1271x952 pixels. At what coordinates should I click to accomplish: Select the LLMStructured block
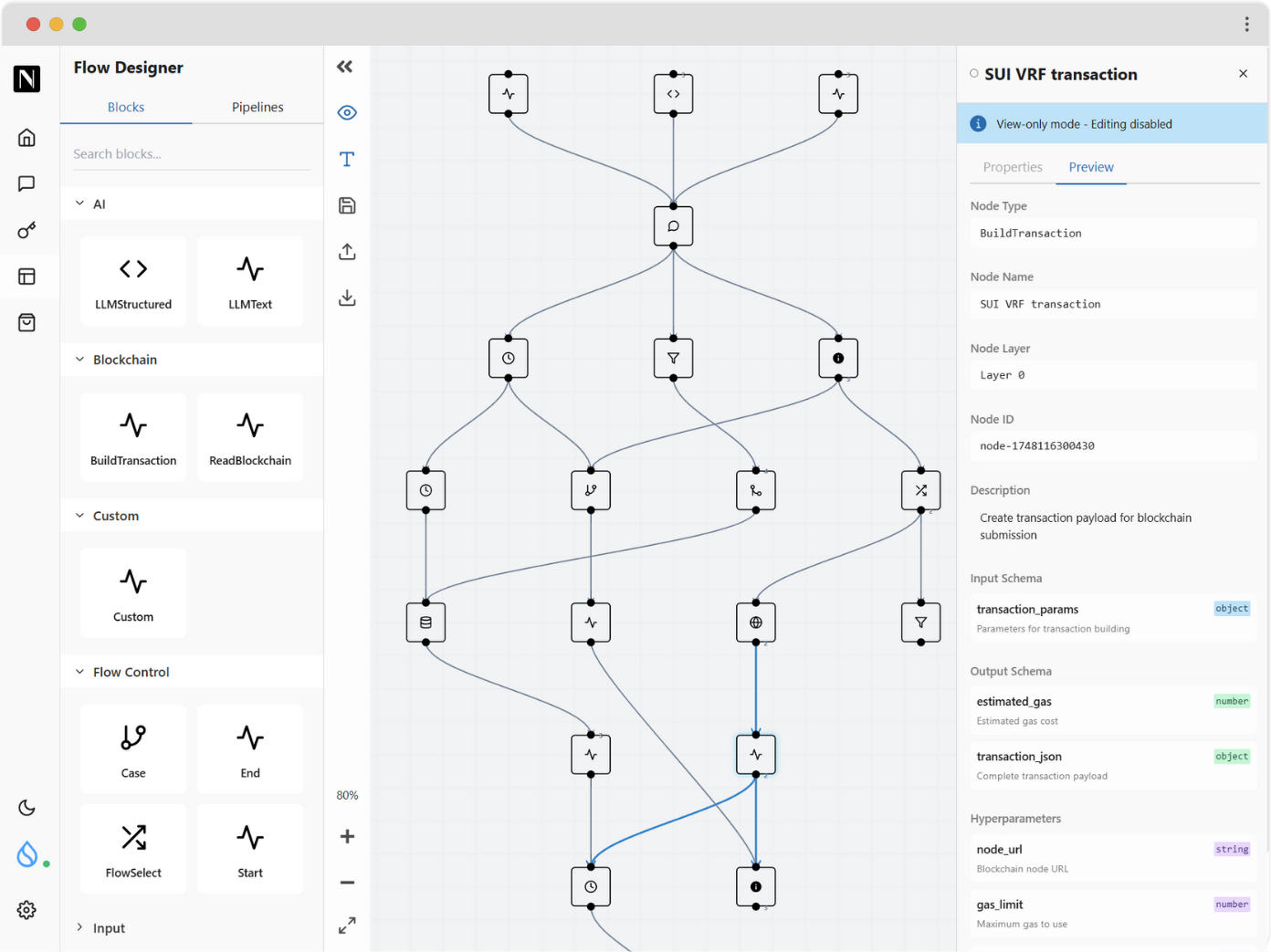[x=133, y=281]
